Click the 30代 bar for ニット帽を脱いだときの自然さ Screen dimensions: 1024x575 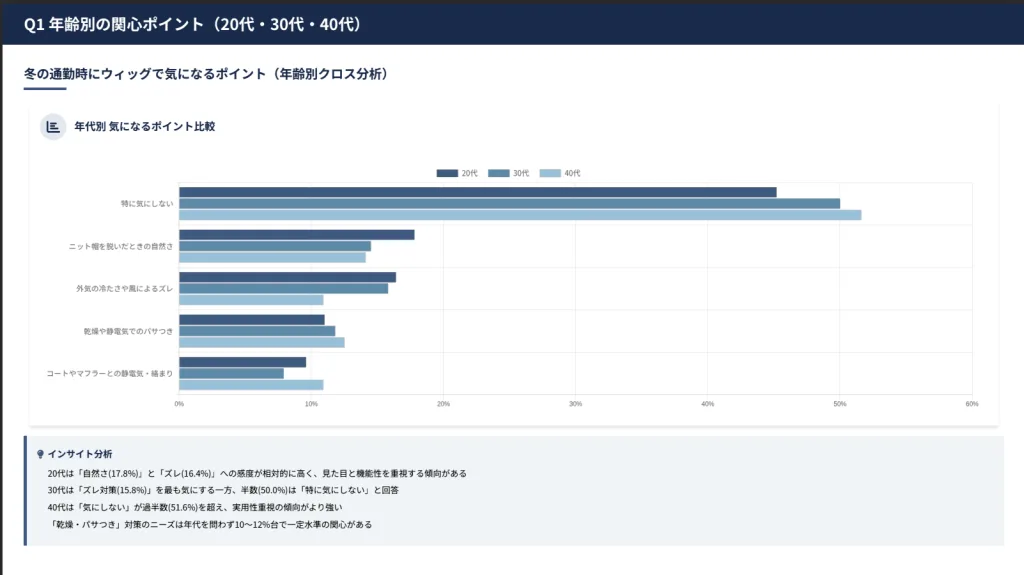click(275, 246)
